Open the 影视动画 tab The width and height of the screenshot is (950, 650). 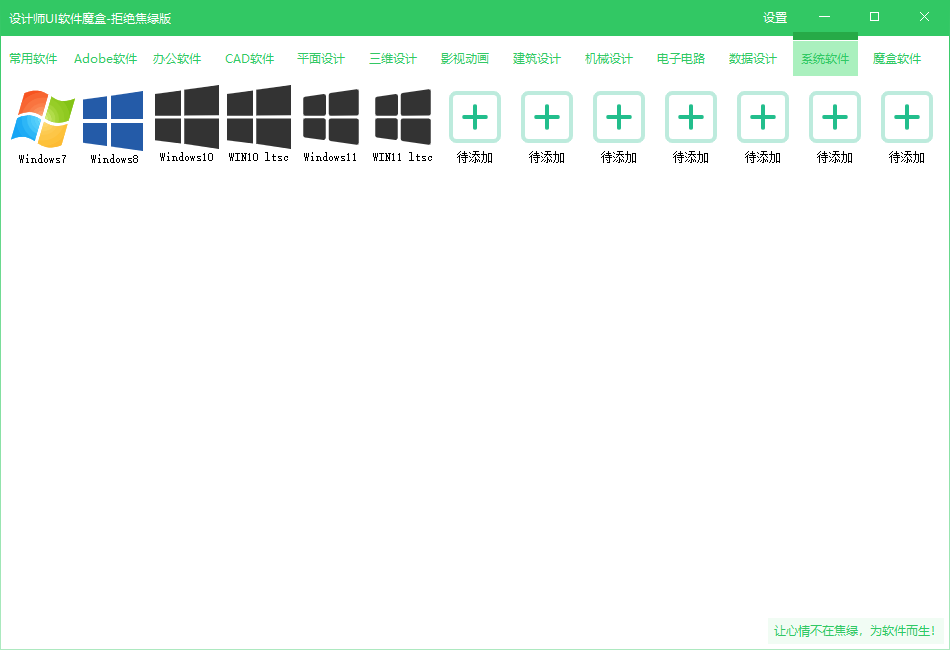465,59
